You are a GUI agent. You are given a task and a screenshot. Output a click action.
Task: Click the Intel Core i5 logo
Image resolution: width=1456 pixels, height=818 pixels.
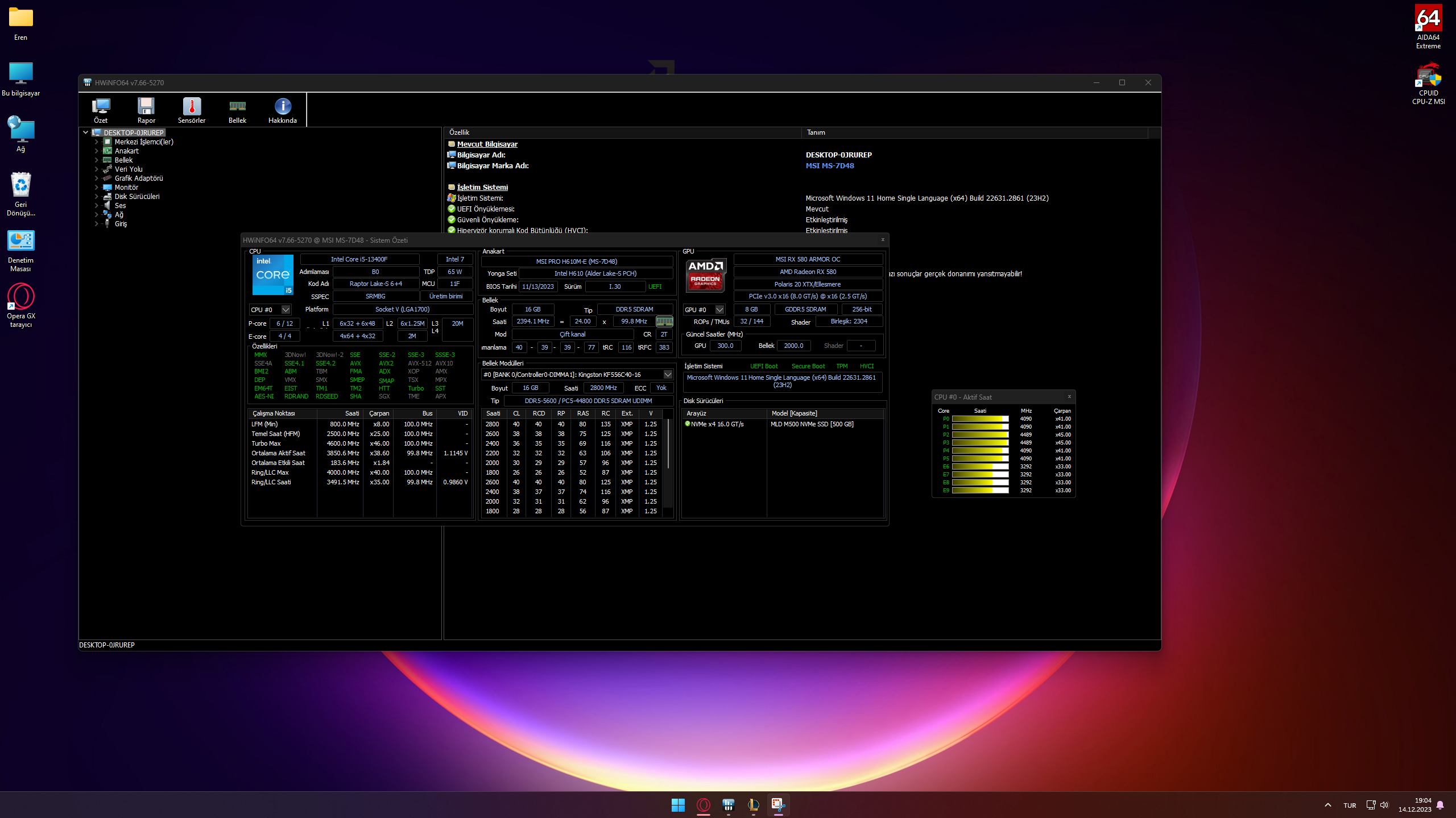273,275
